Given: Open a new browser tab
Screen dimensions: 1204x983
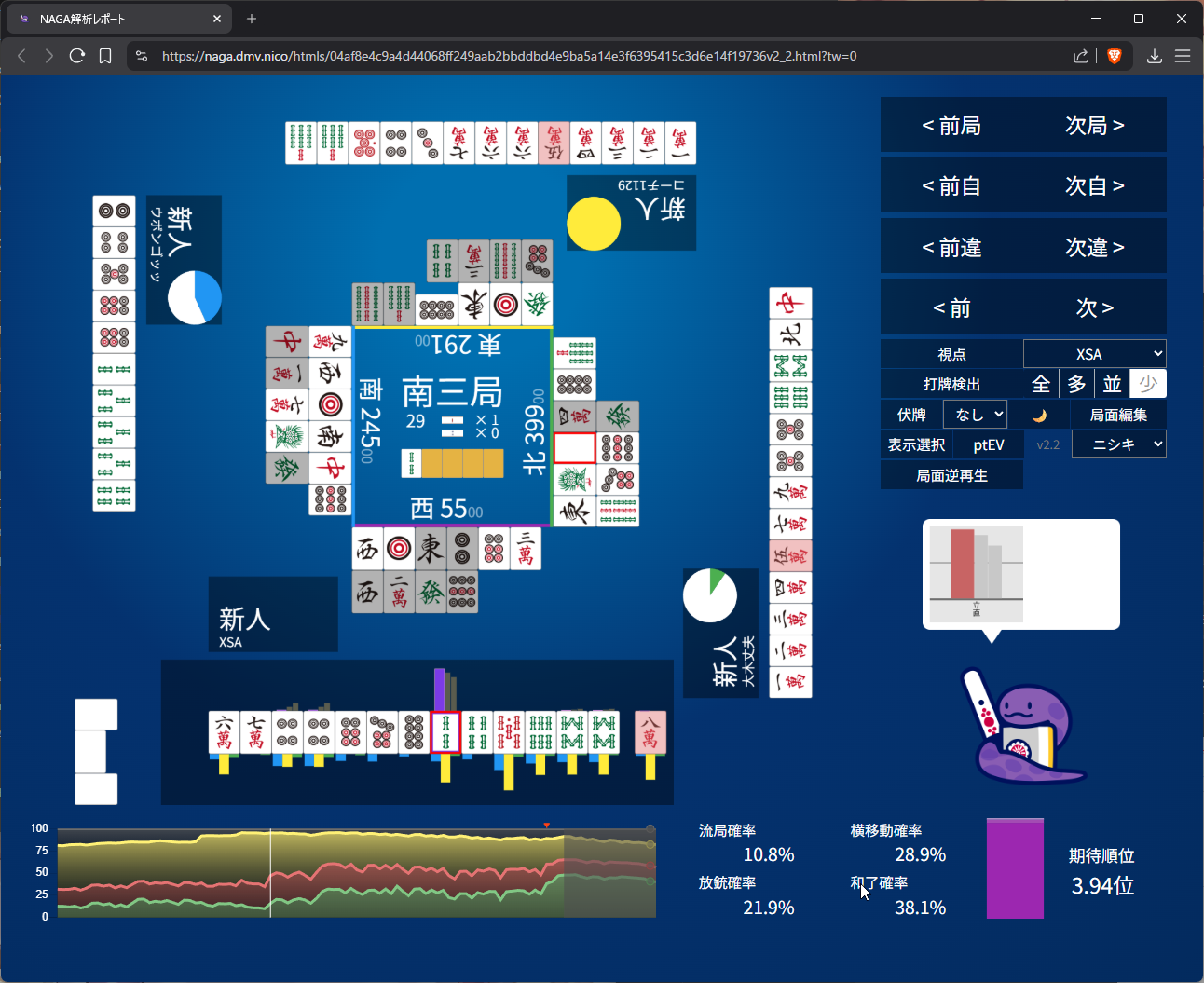Looking at the screenshot, I should (x=252, y=19).
